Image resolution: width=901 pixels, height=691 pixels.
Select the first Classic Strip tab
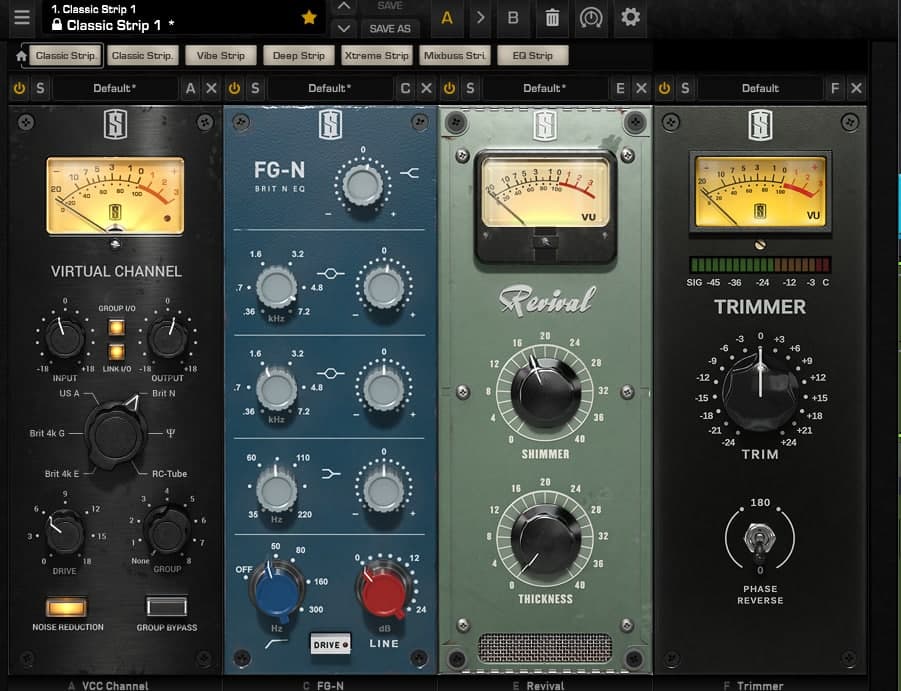[66, 56]
